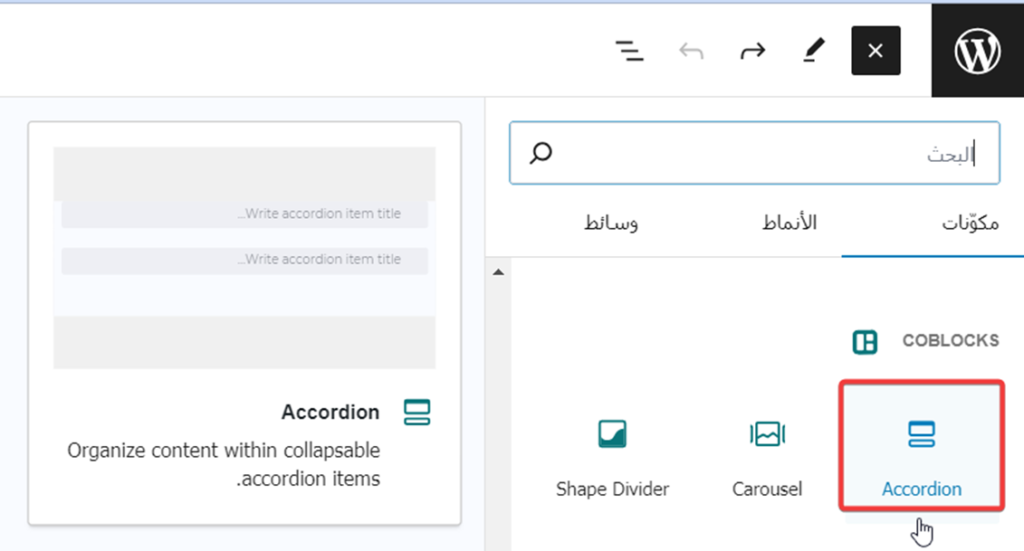This screenshot has width=1024, height=551.
Task: Click the WordPress logo button
Action: [977, 51]
